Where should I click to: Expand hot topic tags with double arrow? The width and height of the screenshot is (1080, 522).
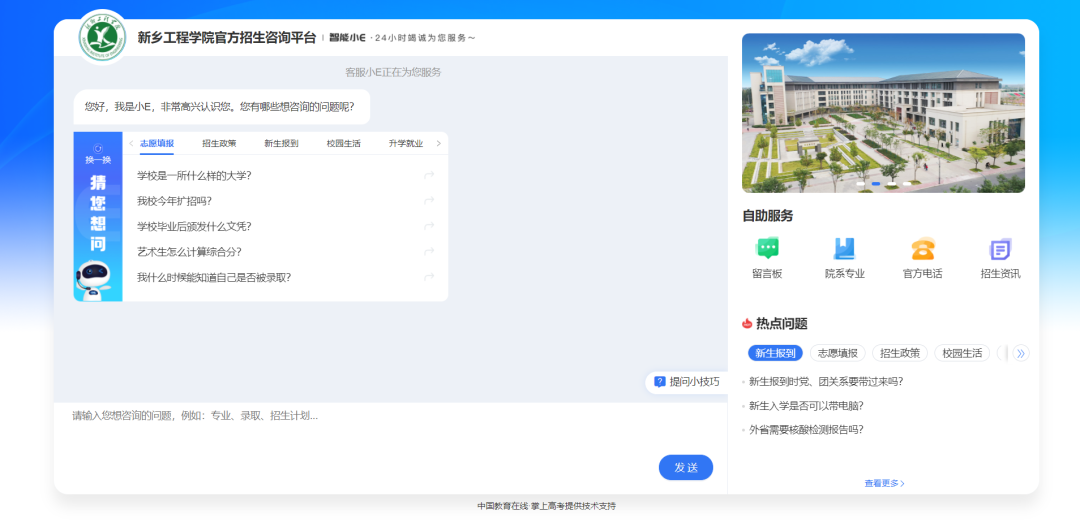point(1020,353)
